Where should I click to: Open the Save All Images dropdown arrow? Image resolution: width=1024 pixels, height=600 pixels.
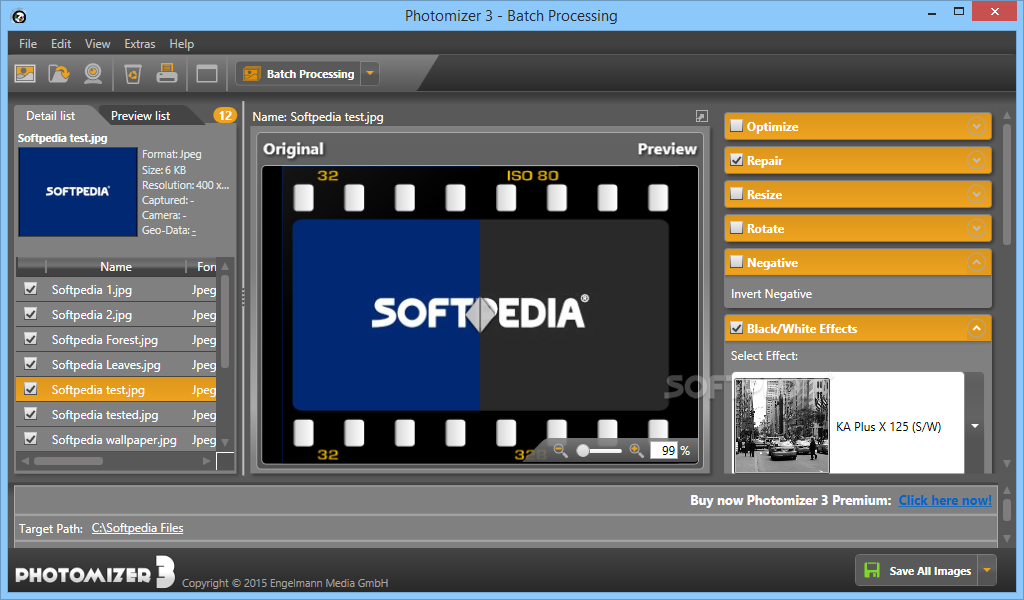point(987,570)
